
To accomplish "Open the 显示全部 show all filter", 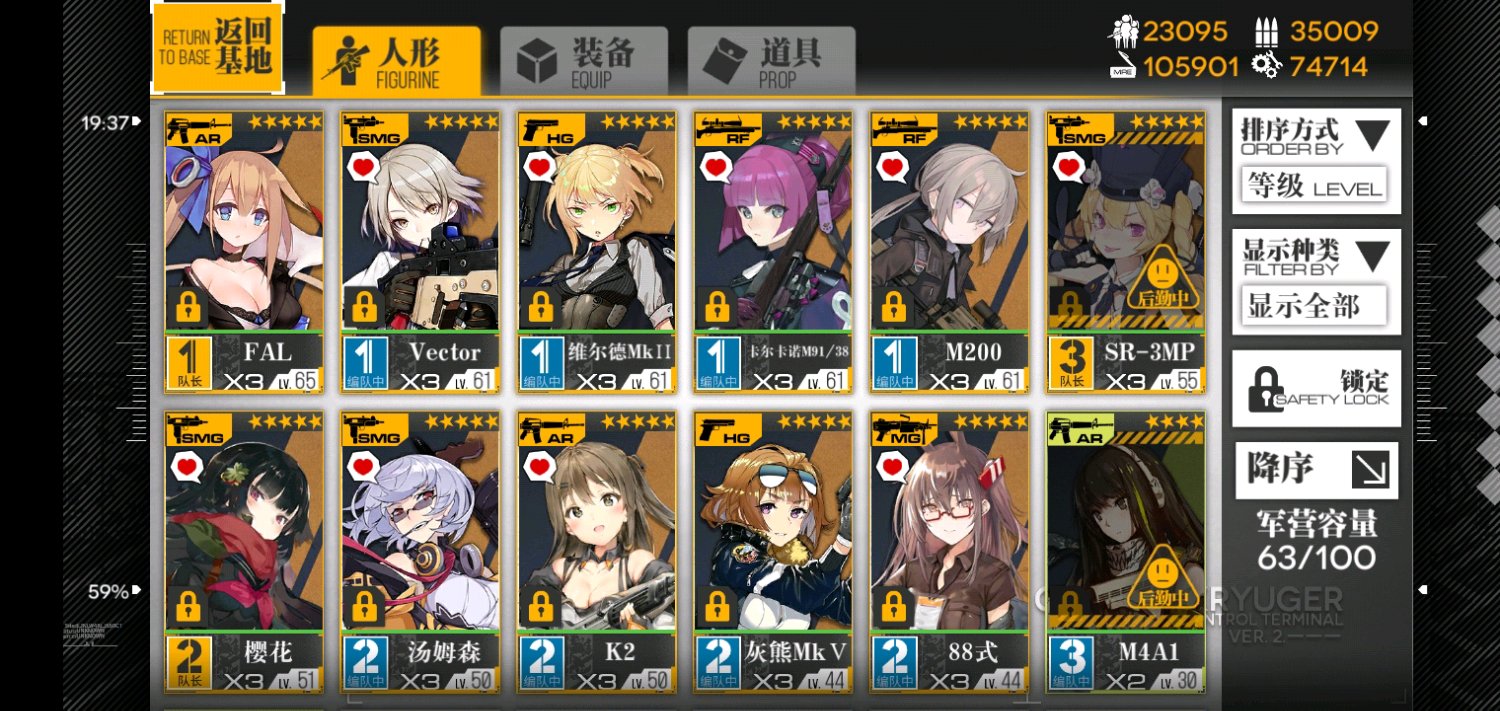I will click(x=1314, y=306).
